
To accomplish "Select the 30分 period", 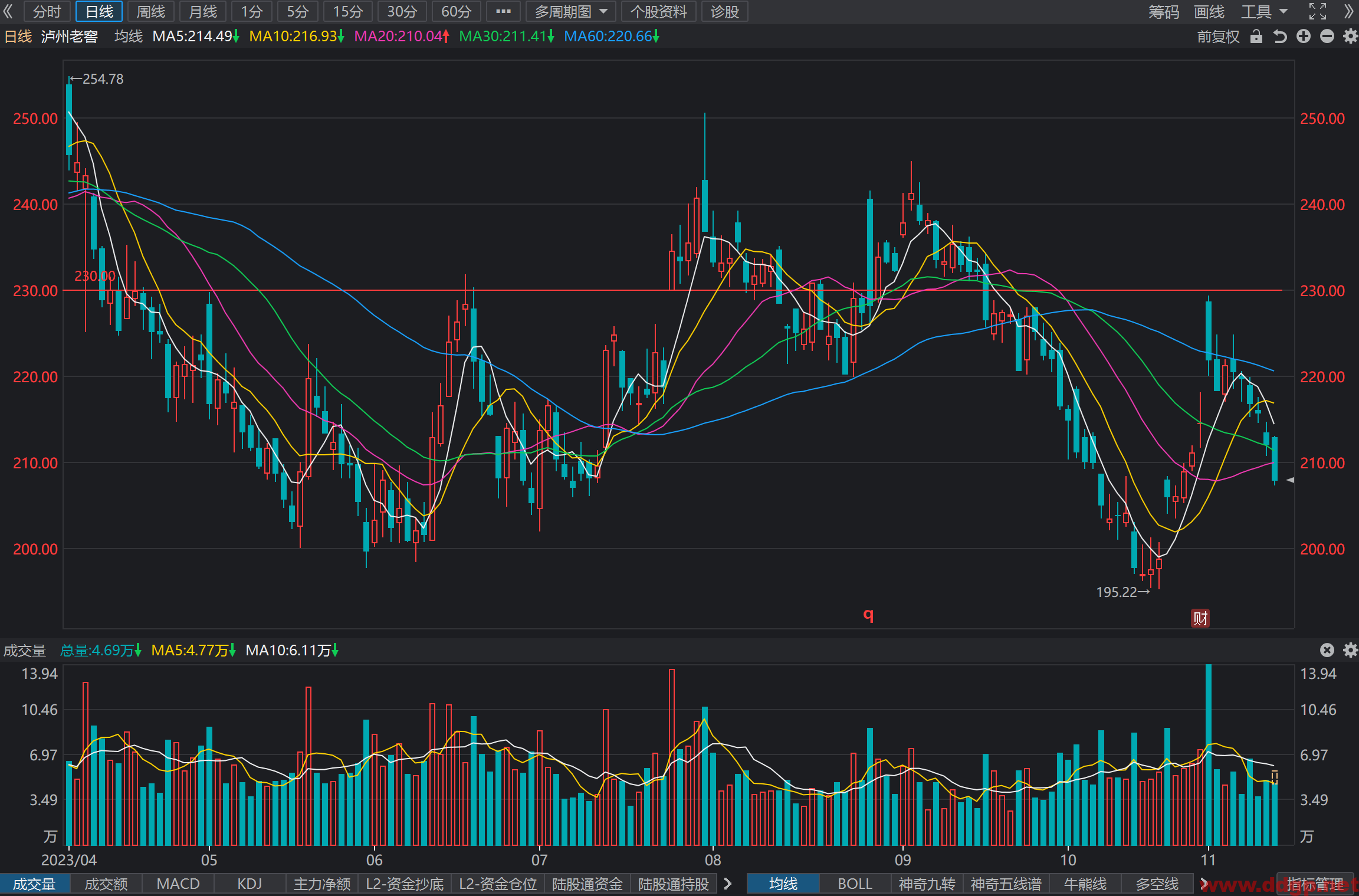I will pyautogui.click(x=402, y=11).
